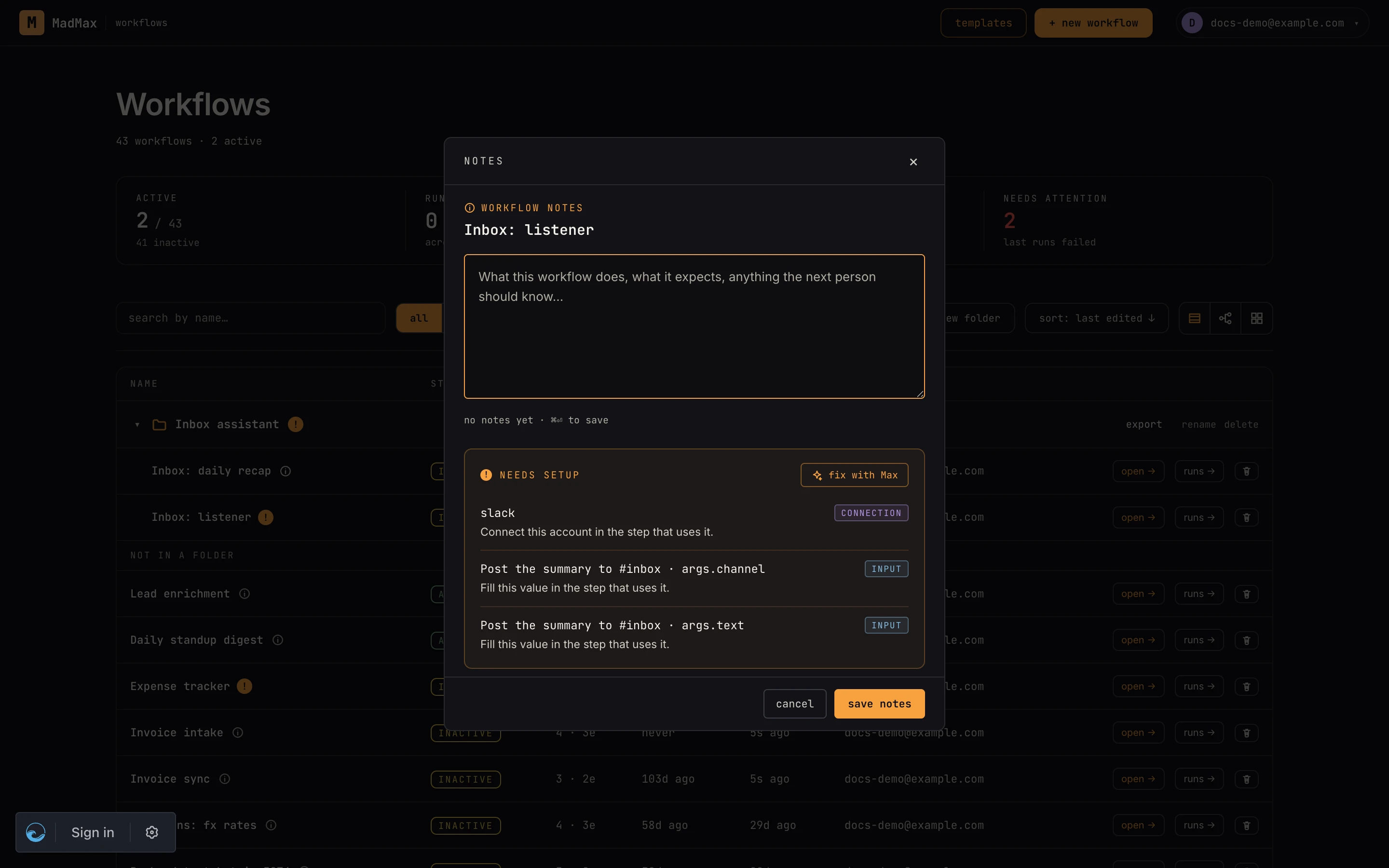1389x868 pixels.
Task: Rename the Inbox assistant folder
Action: [1198, 424]
